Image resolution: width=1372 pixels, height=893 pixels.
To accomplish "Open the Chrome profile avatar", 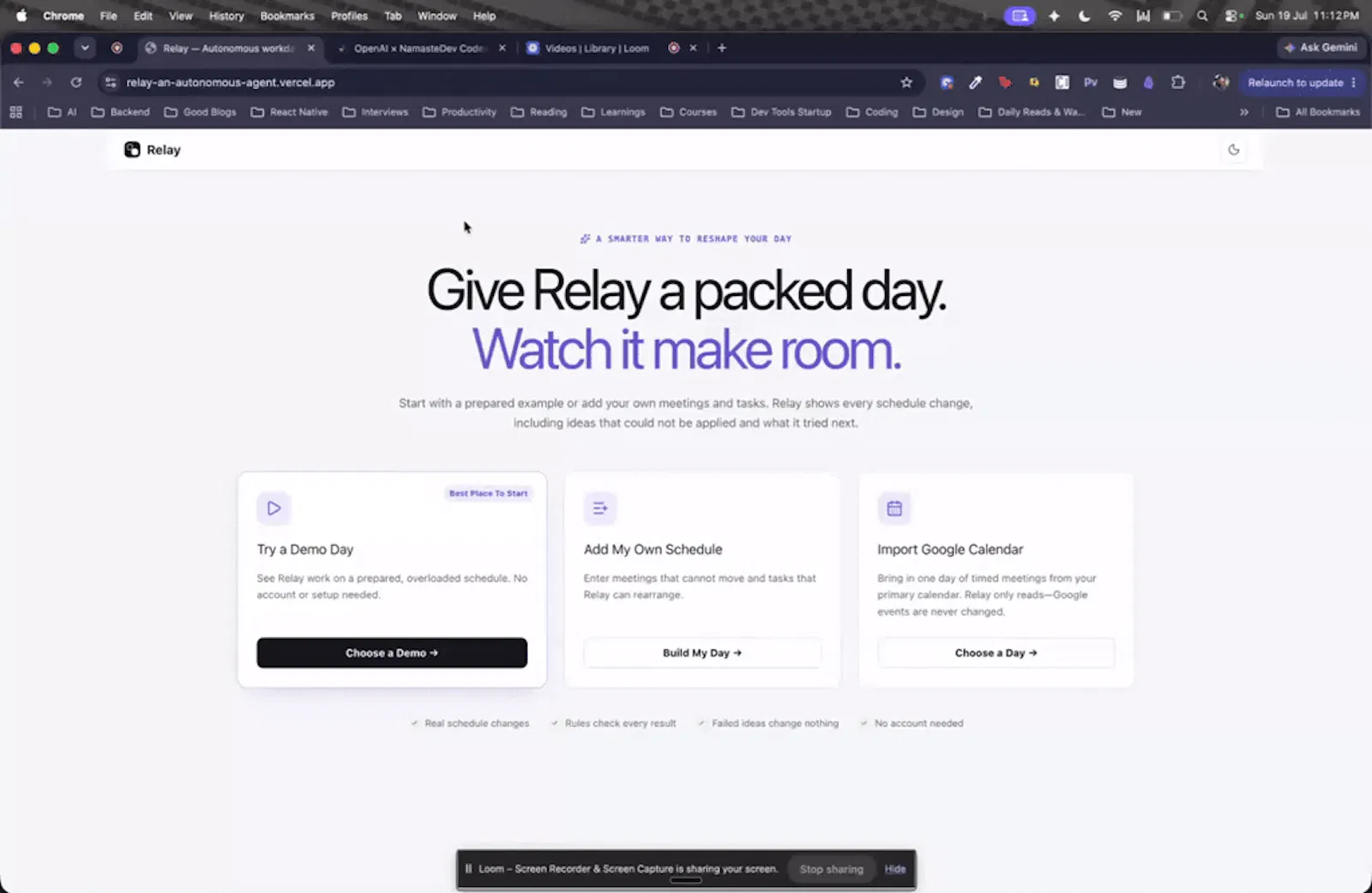I will coord(1220,82).
